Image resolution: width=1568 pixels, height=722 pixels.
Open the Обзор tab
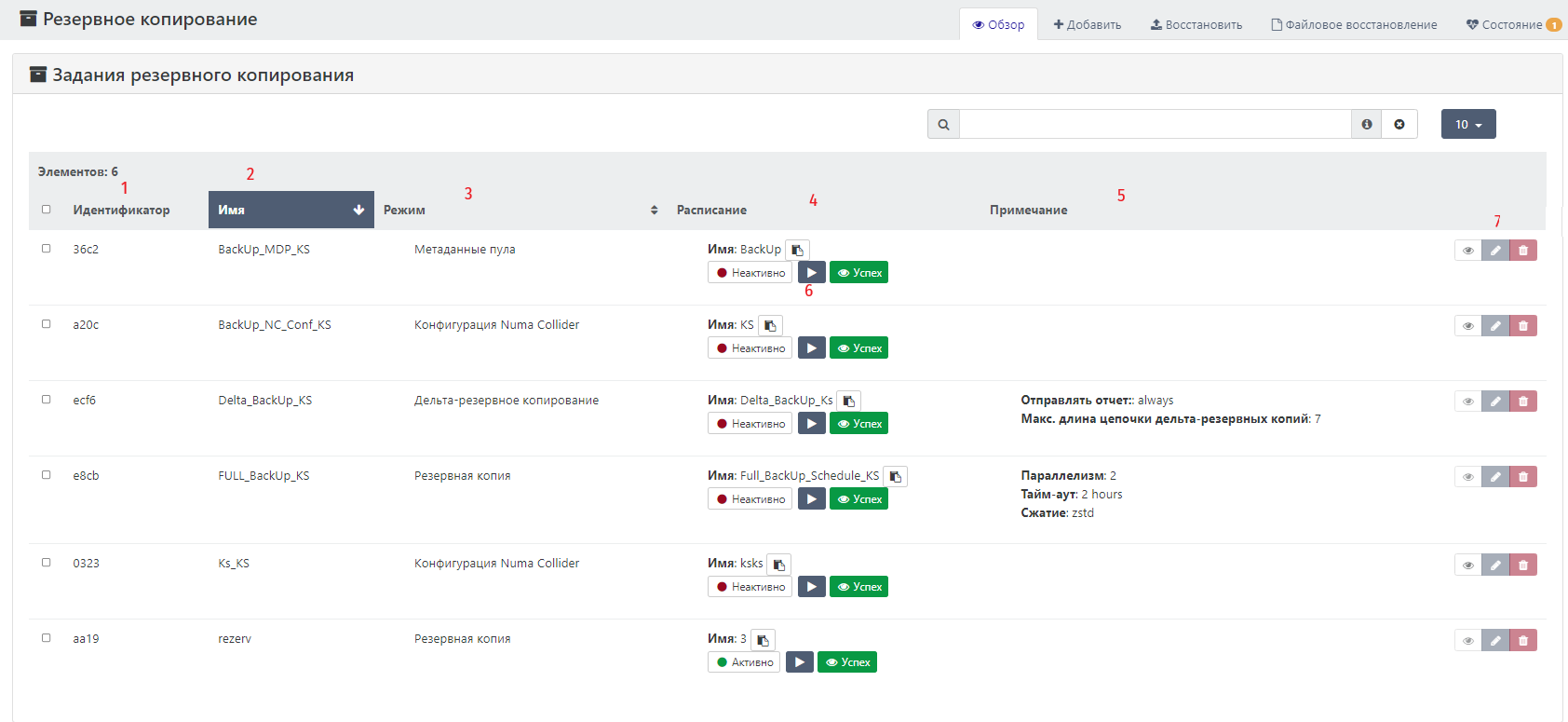[x=998, y=24]
